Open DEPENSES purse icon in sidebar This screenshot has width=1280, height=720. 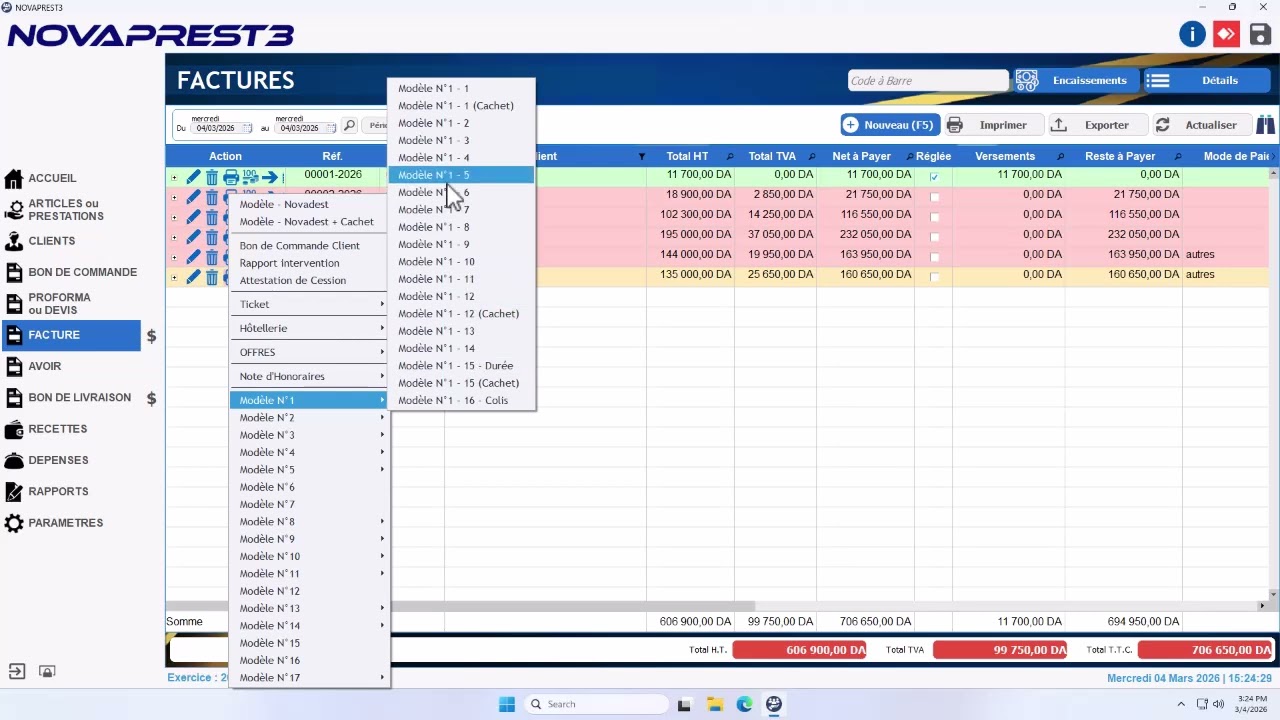(13, 460)
